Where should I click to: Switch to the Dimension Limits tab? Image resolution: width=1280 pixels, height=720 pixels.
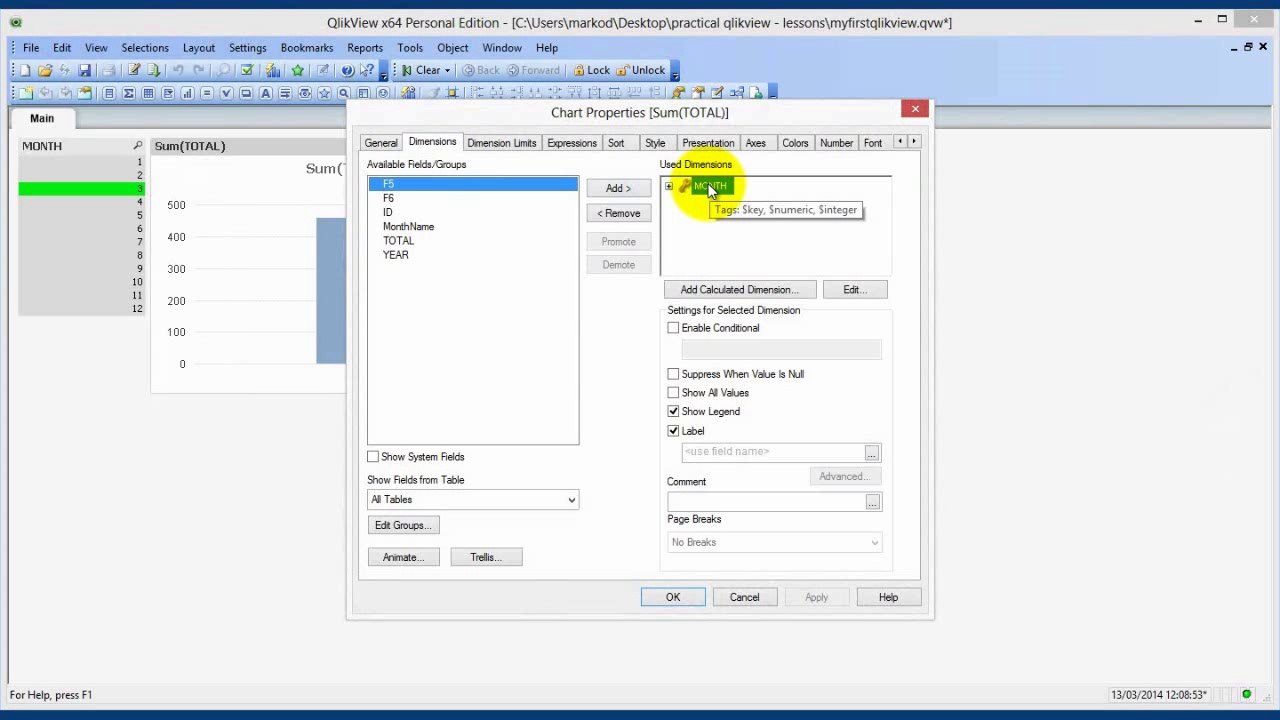[502, 143]
